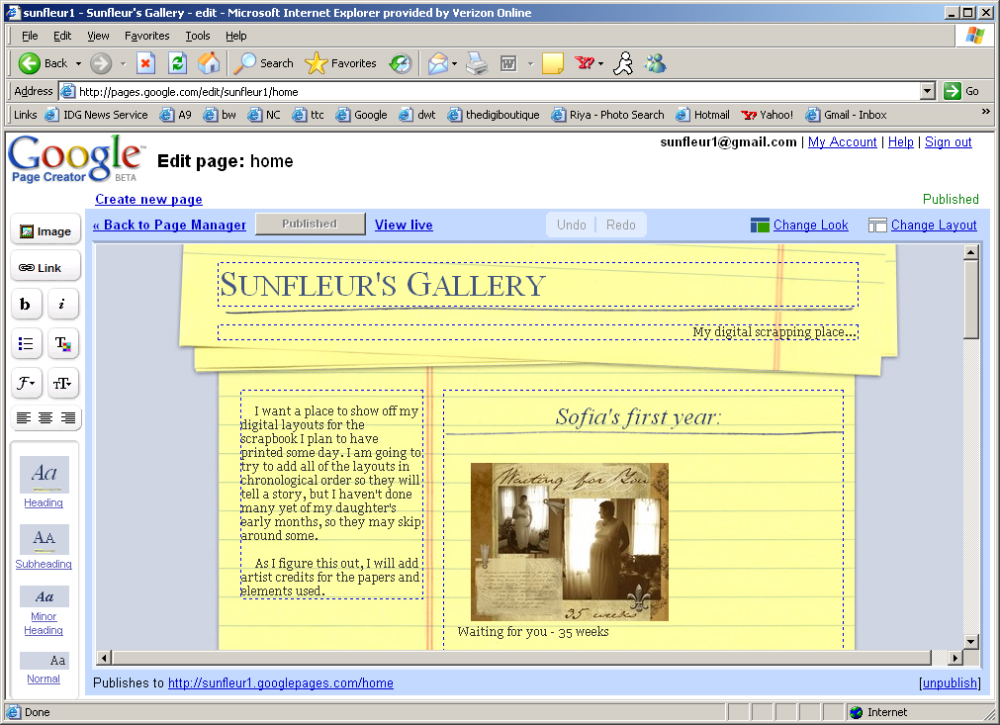Toggle bold text formatting
1000x725 pixels.
point(26,304)
